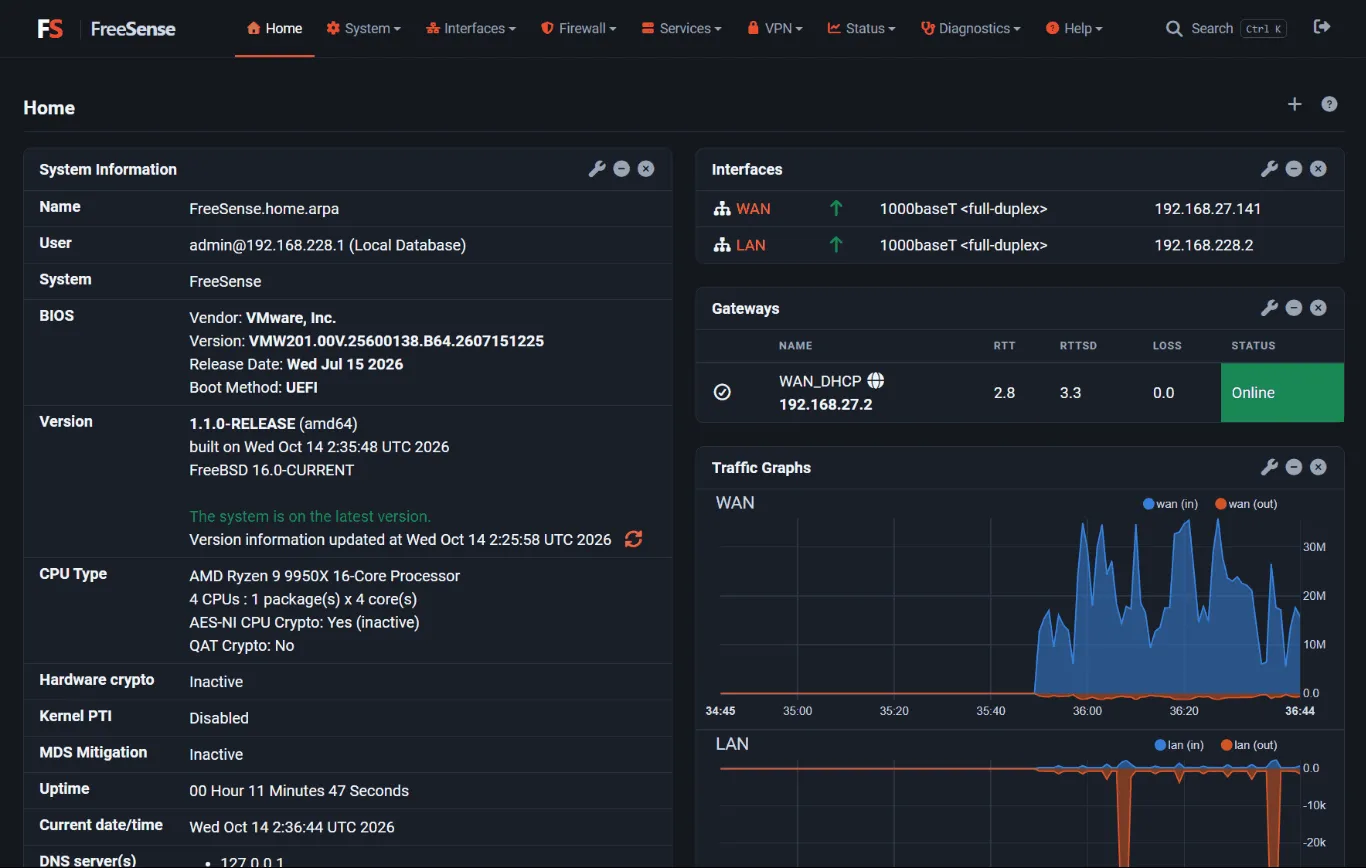Image resolution: width=1366 pixels, height=868 pixels.
Task: Open the log out icon
Action: click(x=1322, y=27)
